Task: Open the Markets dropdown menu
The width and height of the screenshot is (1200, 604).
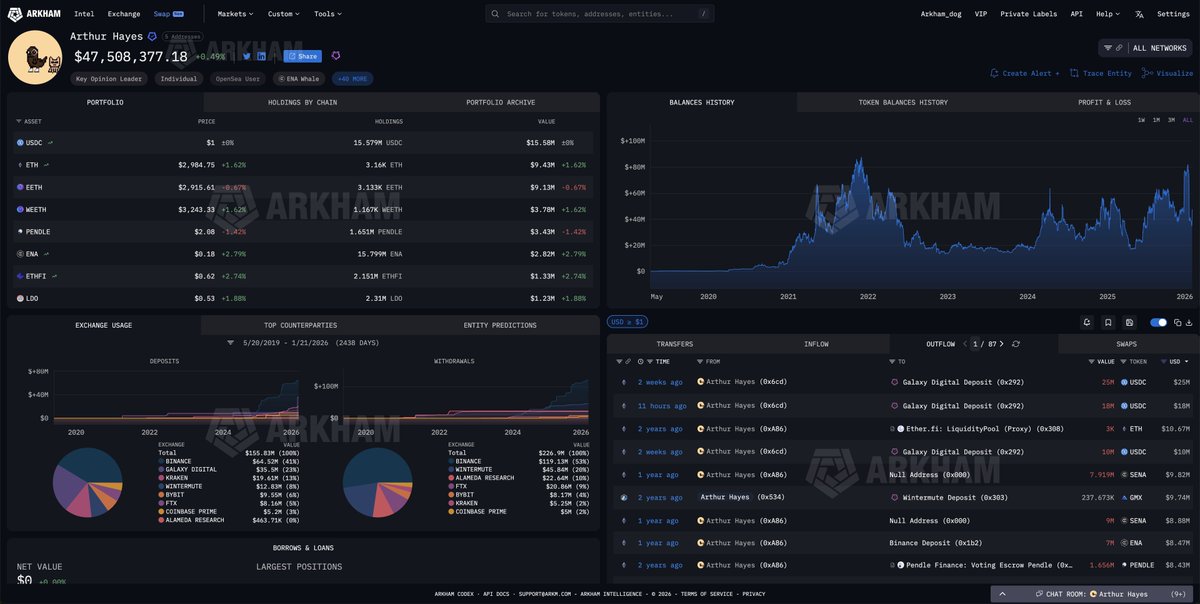Action: pyautogui.click(x=235, y=14)
